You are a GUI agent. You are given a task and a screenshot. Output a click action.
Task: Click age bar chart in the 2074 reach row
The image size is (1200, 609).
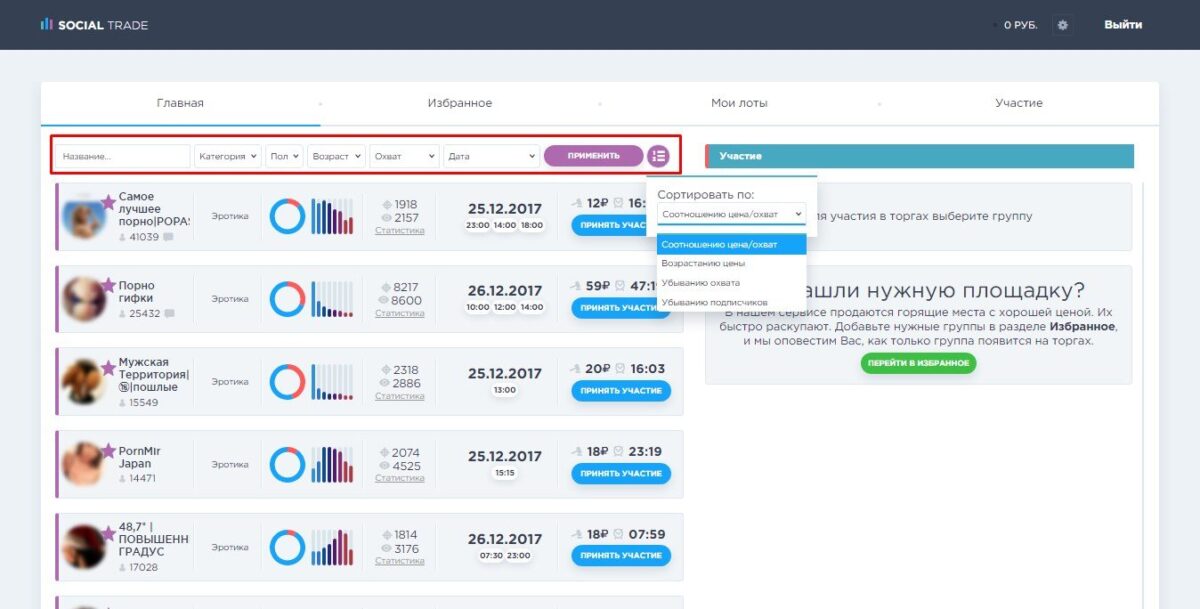pyautogui.click(x=332, y=464)
